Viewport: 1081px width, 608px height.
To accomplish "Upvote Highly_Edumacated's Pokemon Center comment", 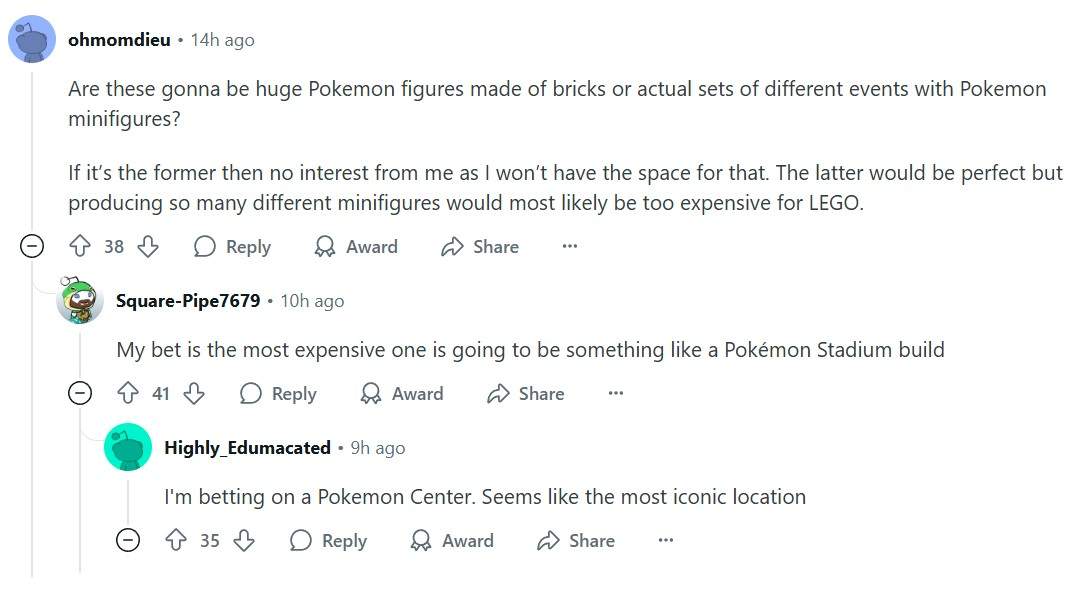I will 176,541.
